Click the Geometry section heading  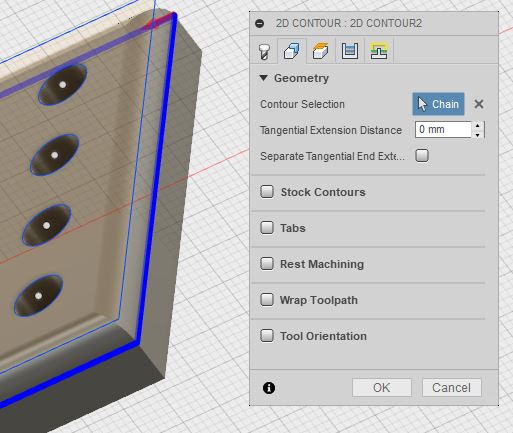(301, 78)
